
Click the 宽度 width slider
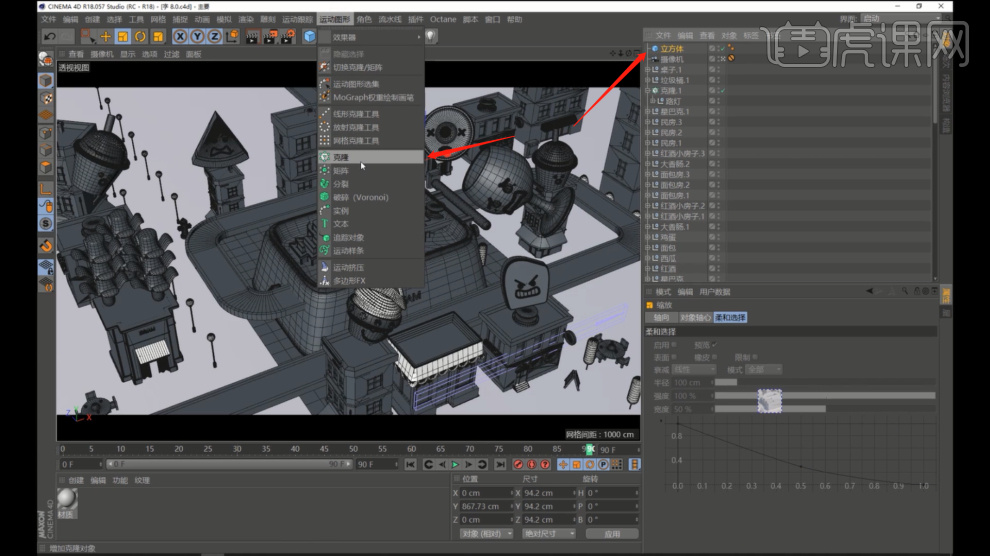pos(825,409)
